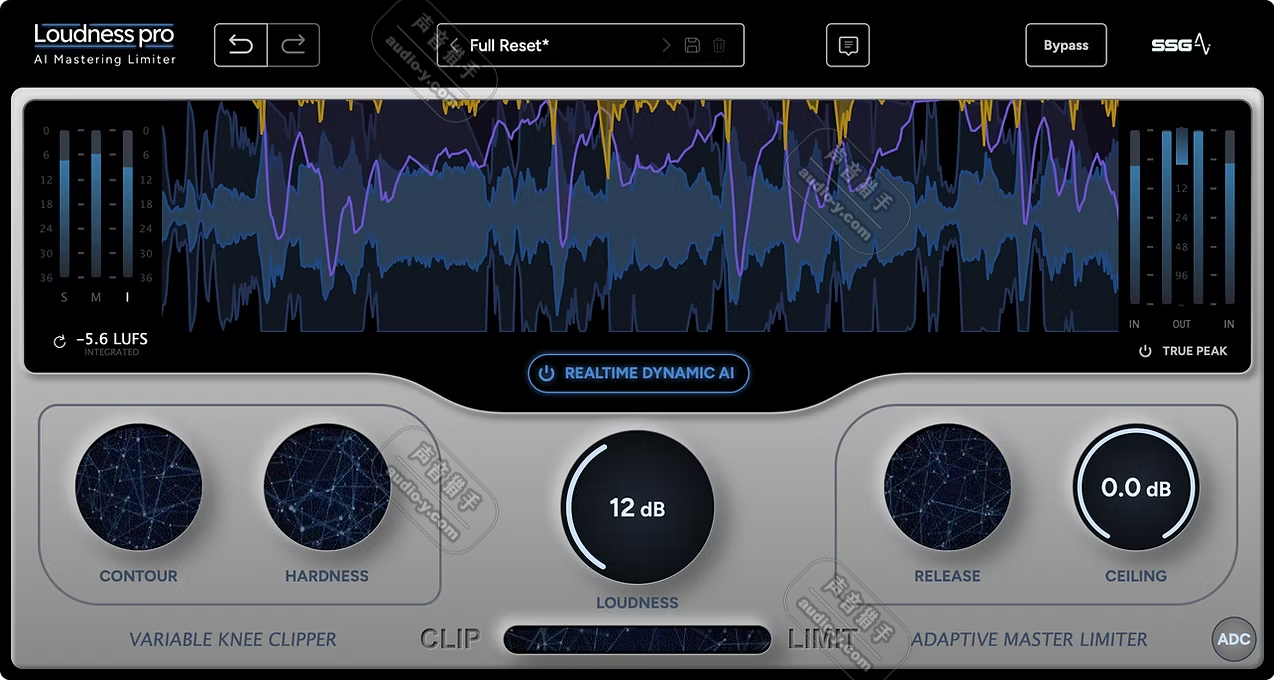The width and height of the screenshot is (1274, 680).
Task: Click the RELEASE label text
Action: click(947, 576)
